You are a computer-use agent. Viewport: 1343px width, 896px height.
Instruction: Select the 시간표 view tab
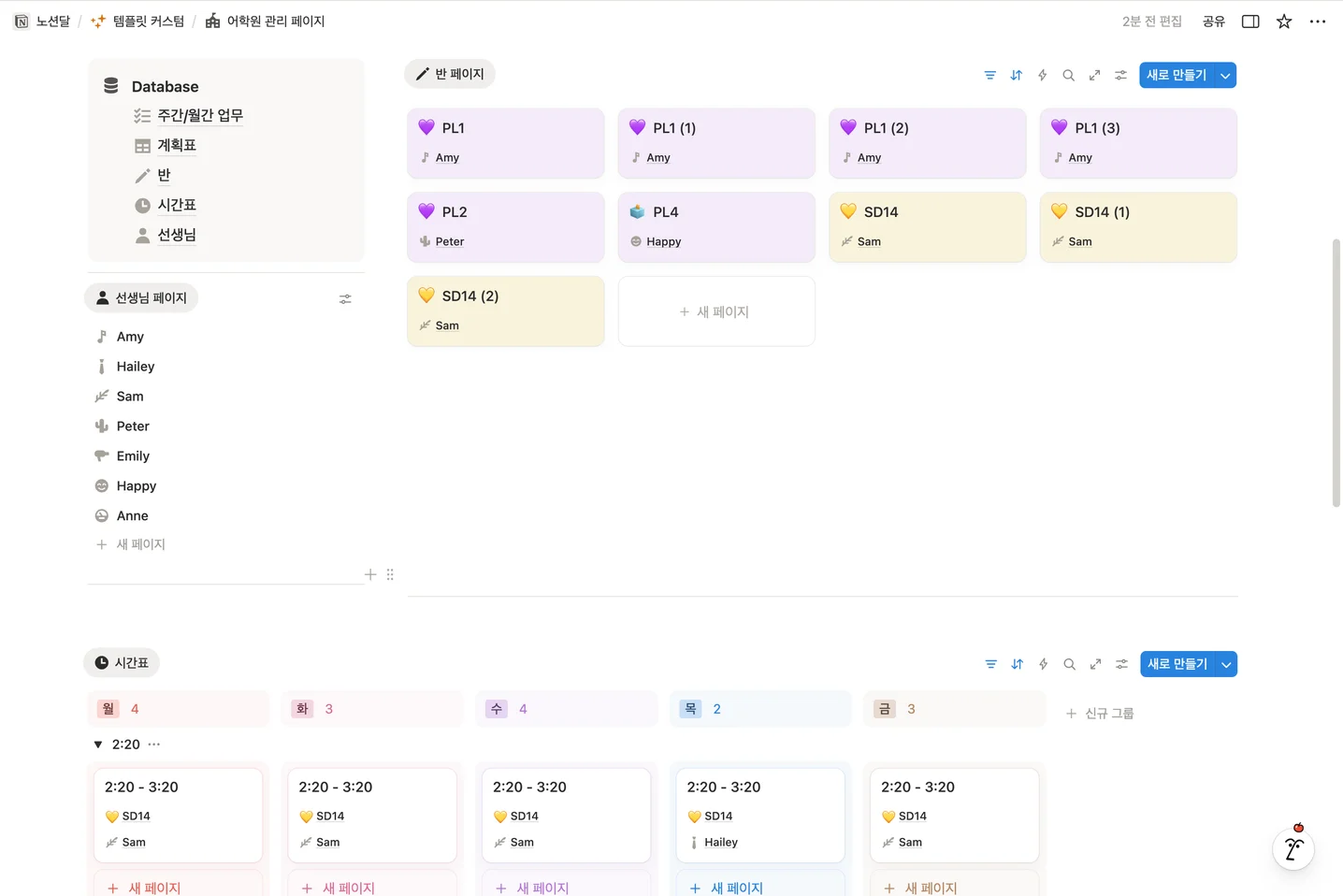point(122,662)
